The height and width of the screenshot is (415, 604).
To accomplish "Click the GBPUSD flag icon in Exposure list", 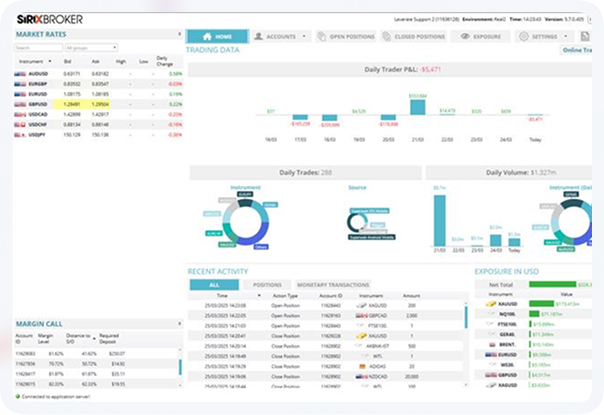I will (491, 375).
